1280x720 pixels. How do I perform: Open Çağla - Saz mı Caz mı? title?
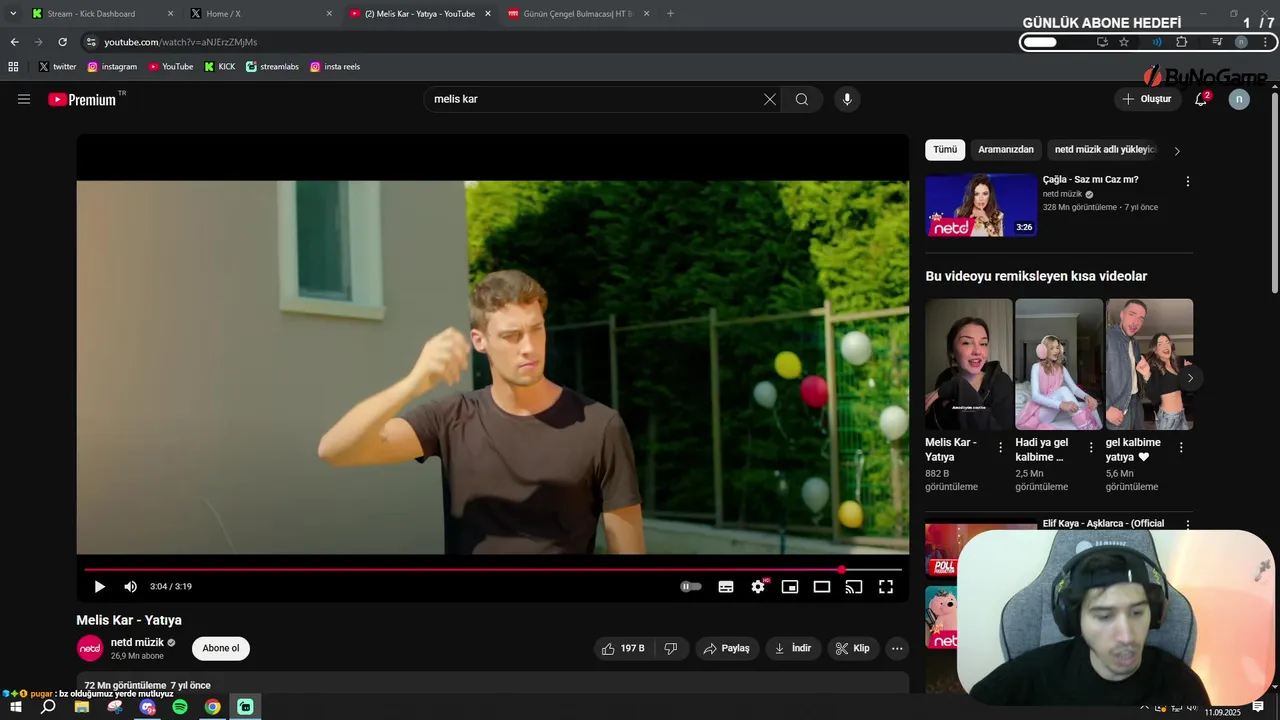click(1090, 180)
